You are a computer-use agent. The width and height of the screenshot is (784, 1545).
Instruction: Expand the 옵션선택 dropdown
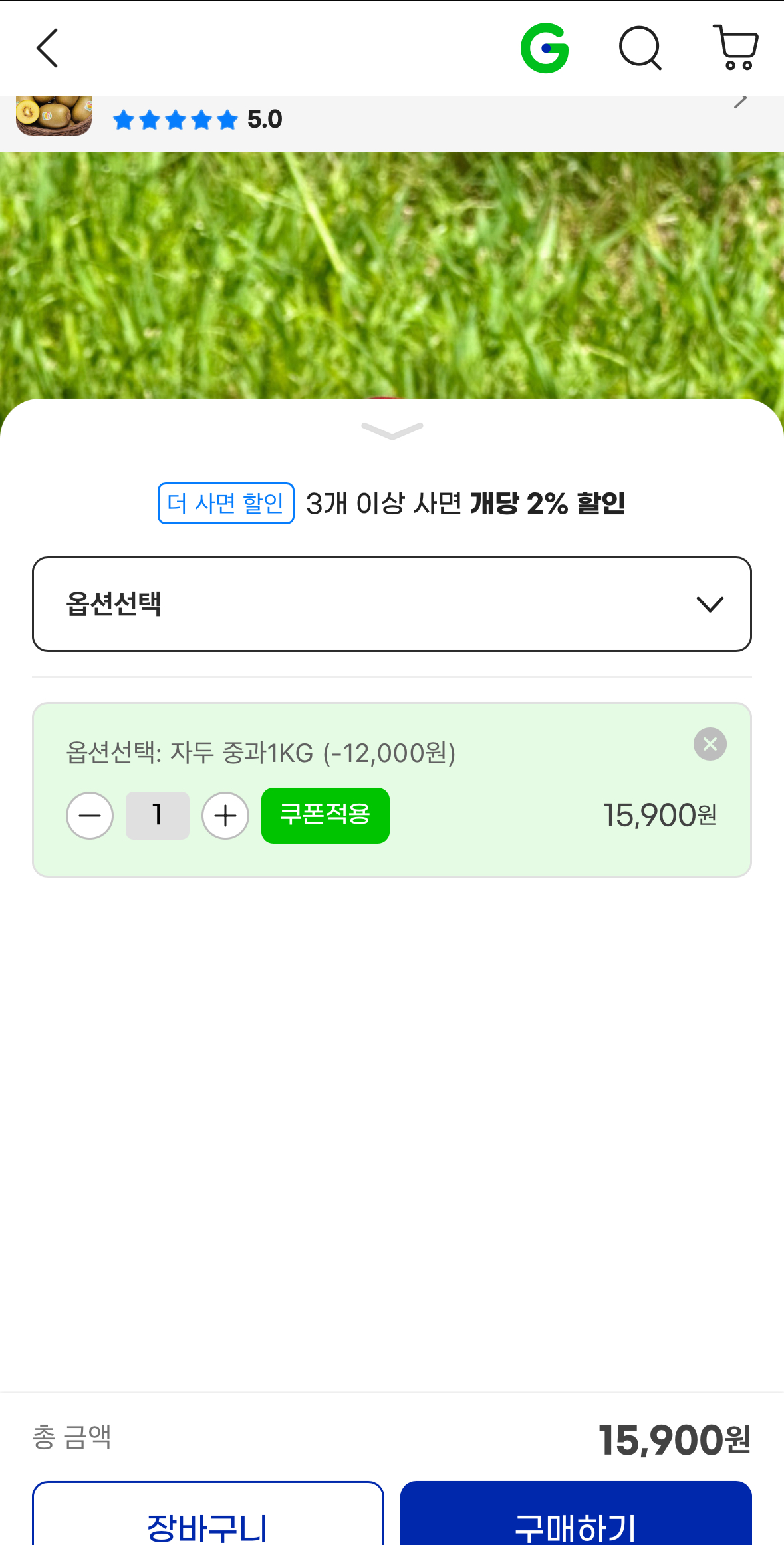click(392, 604)
